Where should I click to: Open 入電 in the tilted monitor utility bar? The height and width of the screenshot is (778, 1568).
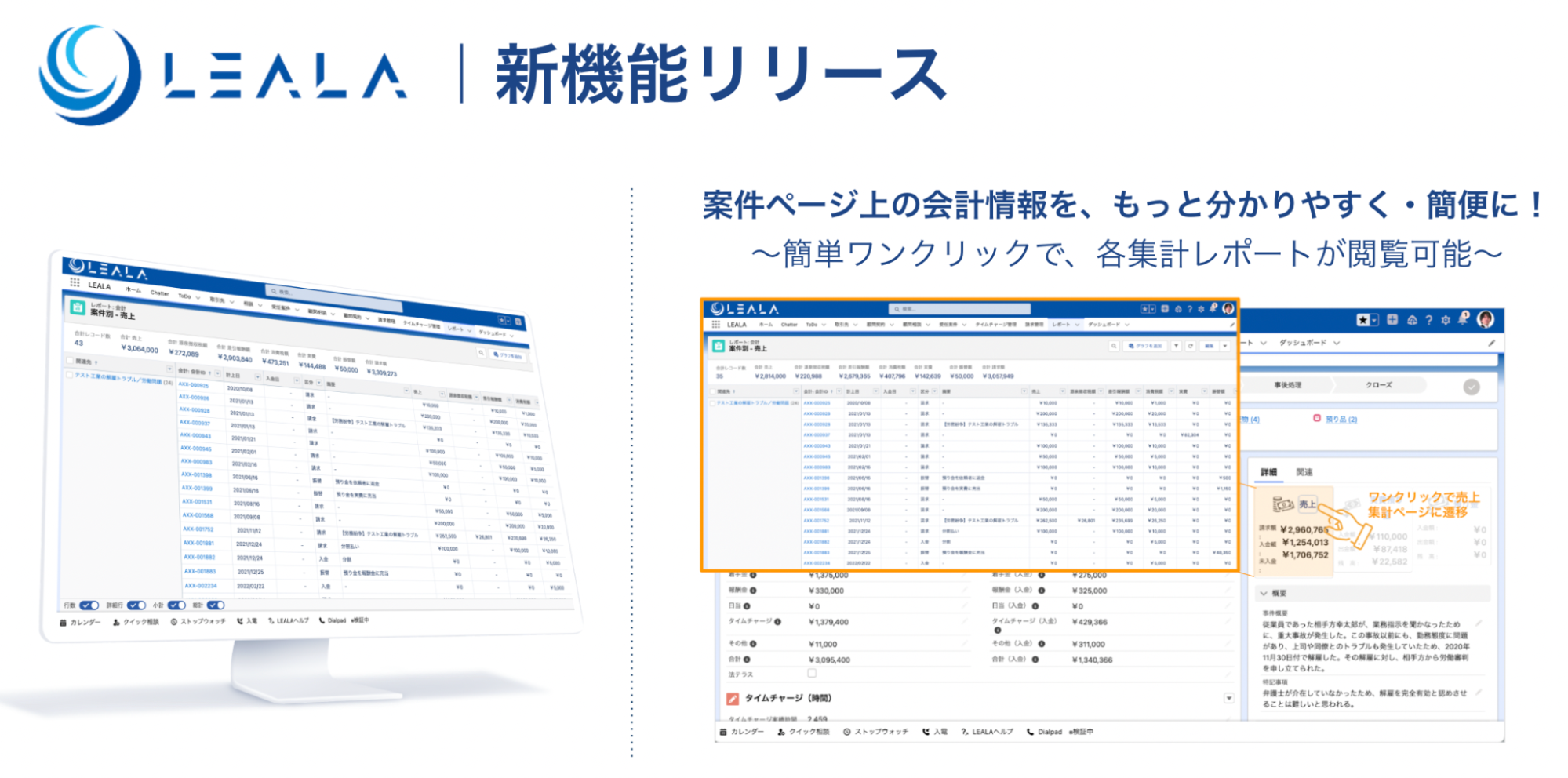click(247, 621)
